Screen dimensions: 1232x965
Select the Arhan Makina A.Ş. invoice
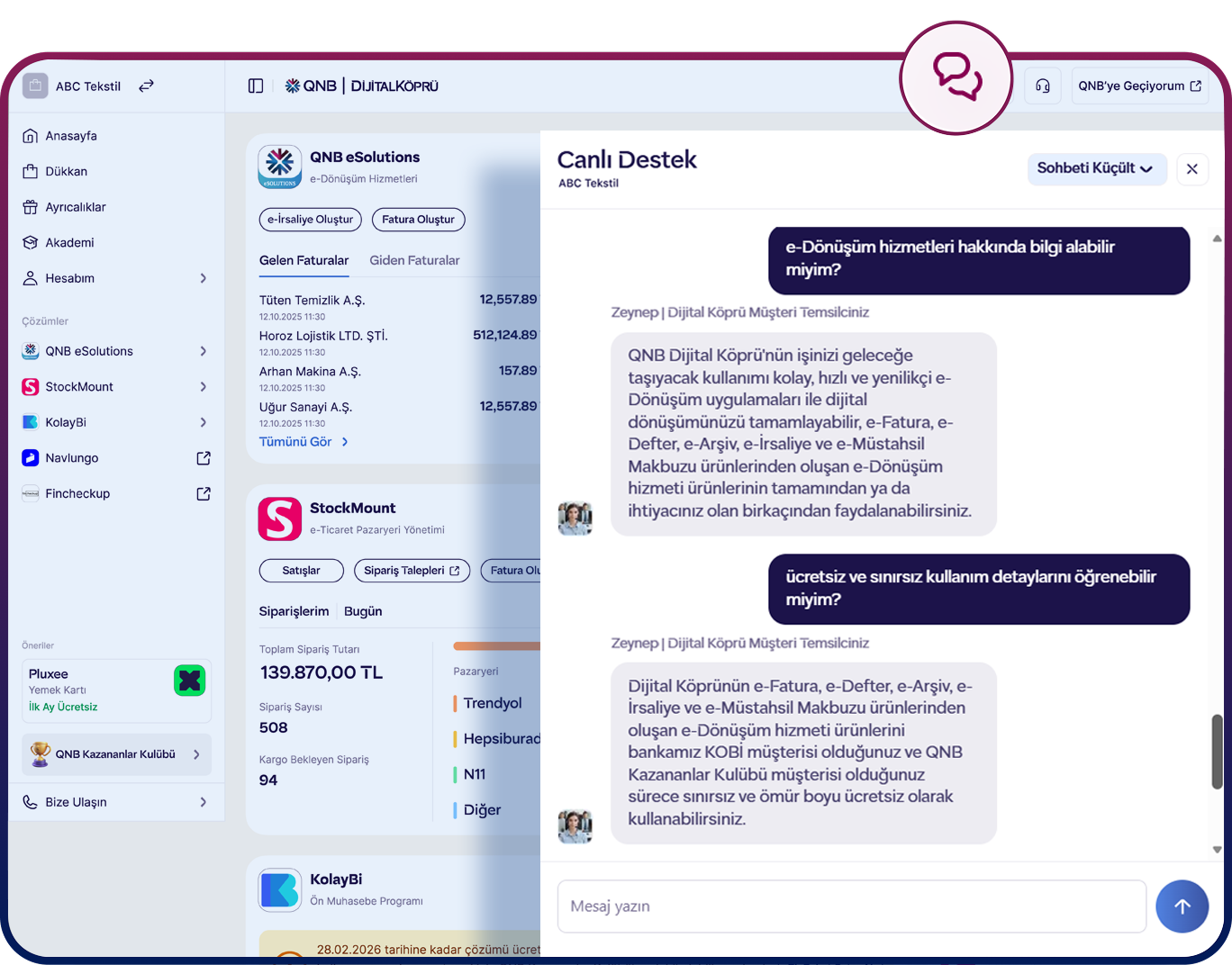coord(398,378)
